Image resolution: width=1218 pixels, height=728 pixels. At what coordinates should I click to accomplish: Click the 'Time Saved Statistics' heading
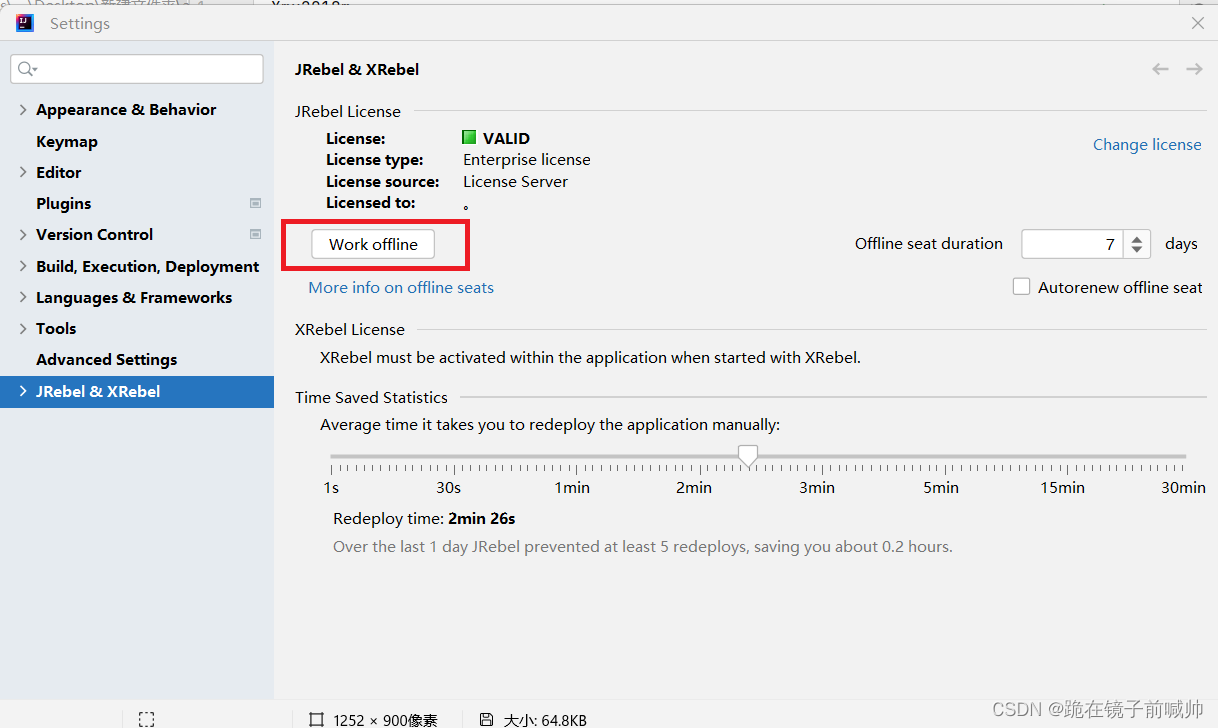pyautogui.click(x=372, y=398)
